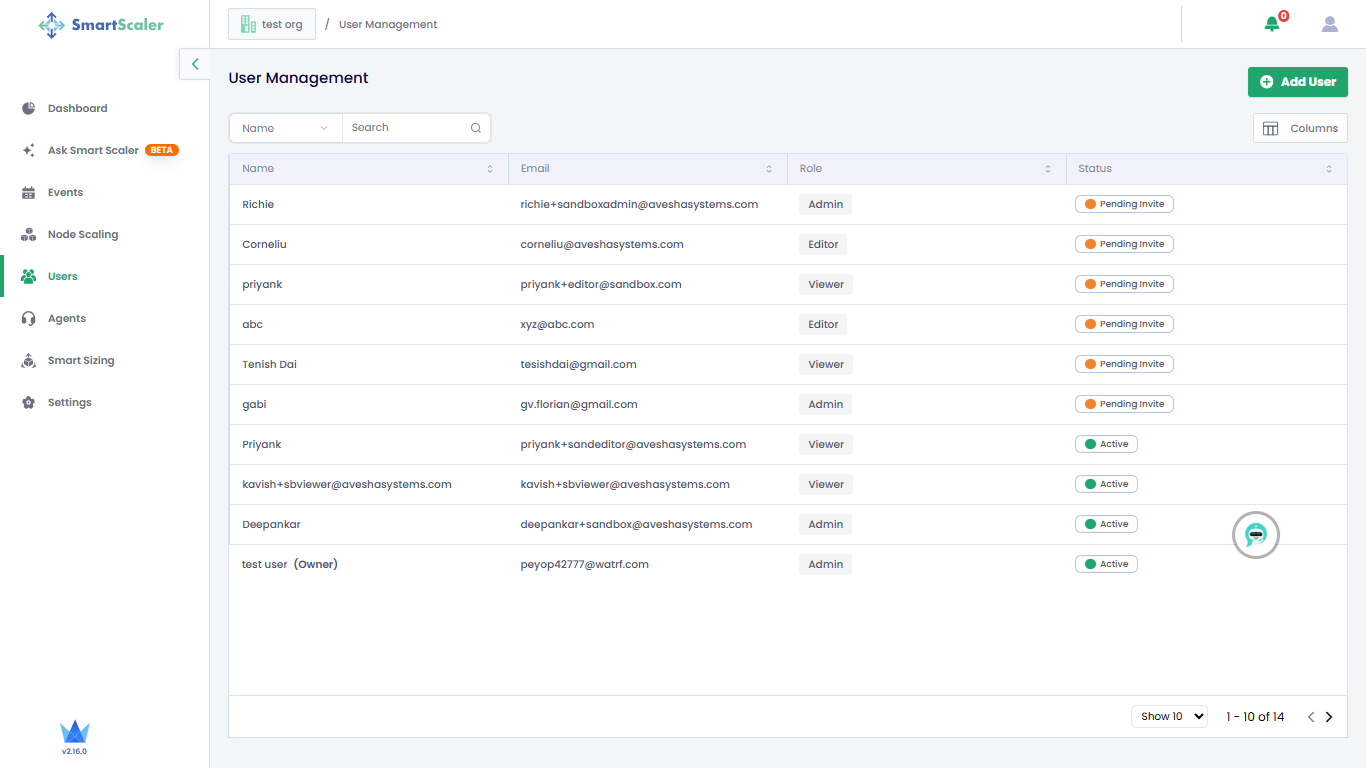Click Pending Invite status for Richie
Viewport: 1366px width, 768px height.
point(1124,204)
